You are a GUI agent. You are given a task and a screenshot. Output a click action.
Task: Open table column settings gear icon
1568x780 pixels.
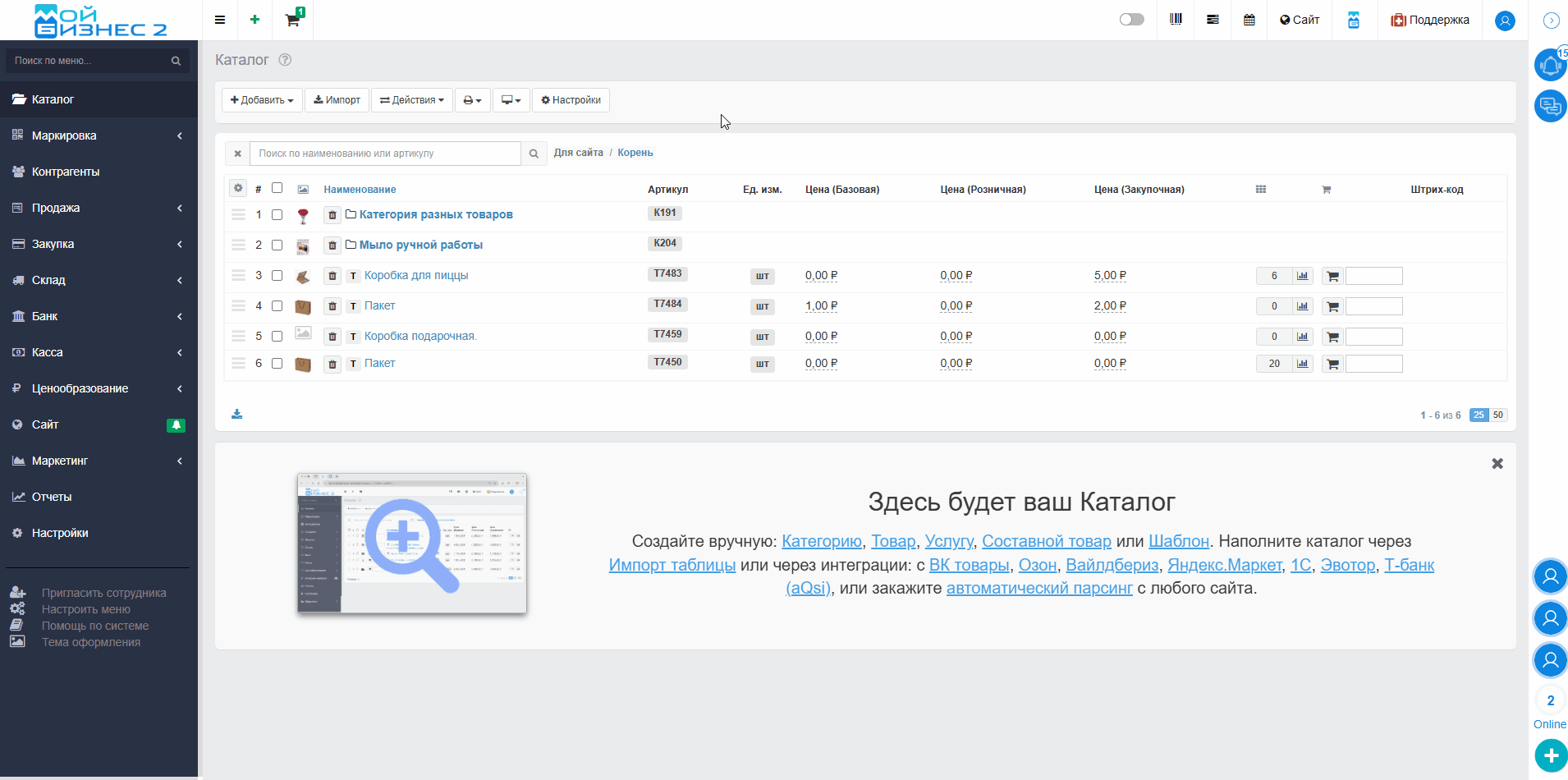[x=238, y=188]
